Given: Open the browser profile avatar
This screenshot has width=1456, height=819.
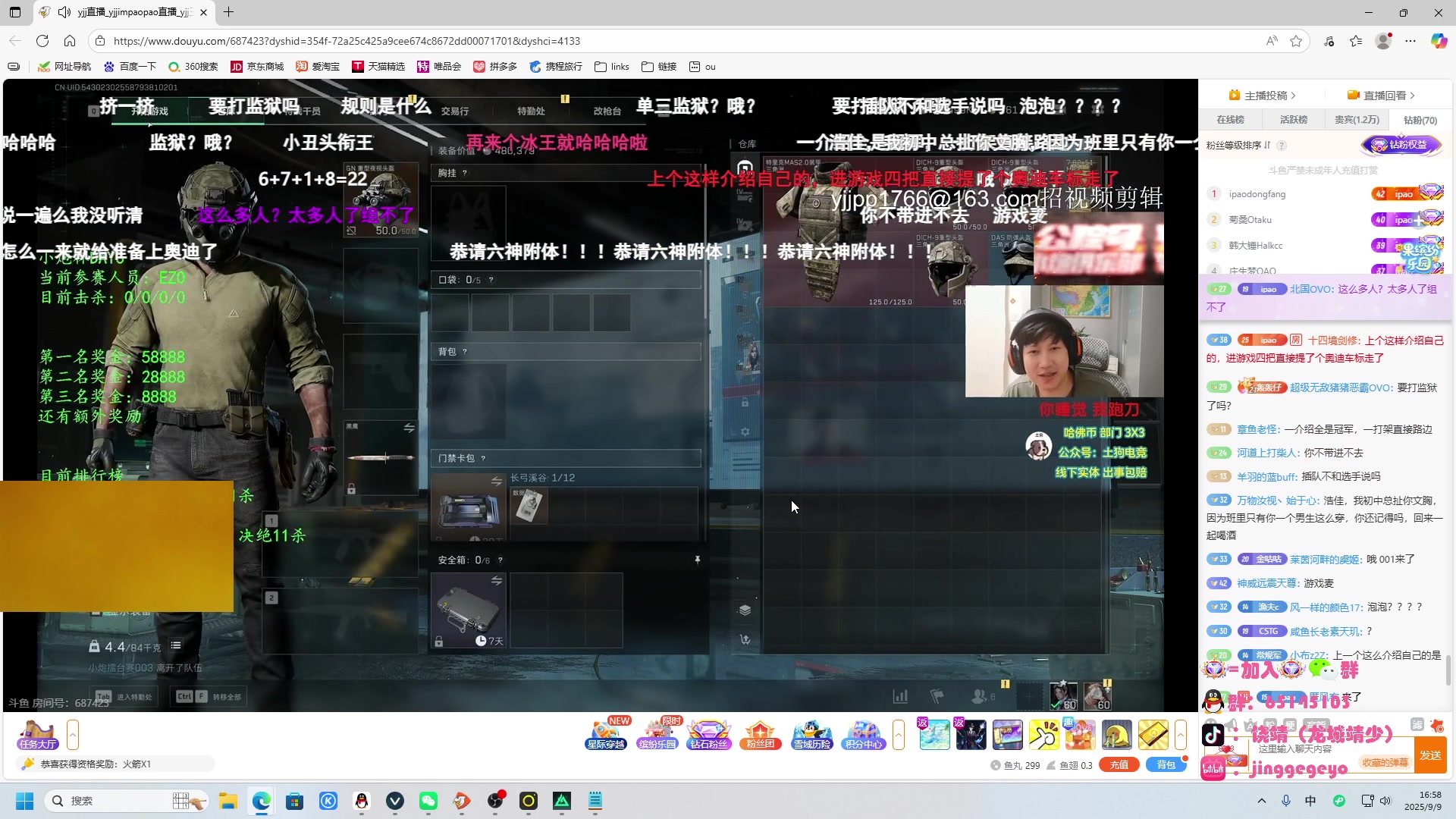Looking at the screenshot, I should point(1383,41).
